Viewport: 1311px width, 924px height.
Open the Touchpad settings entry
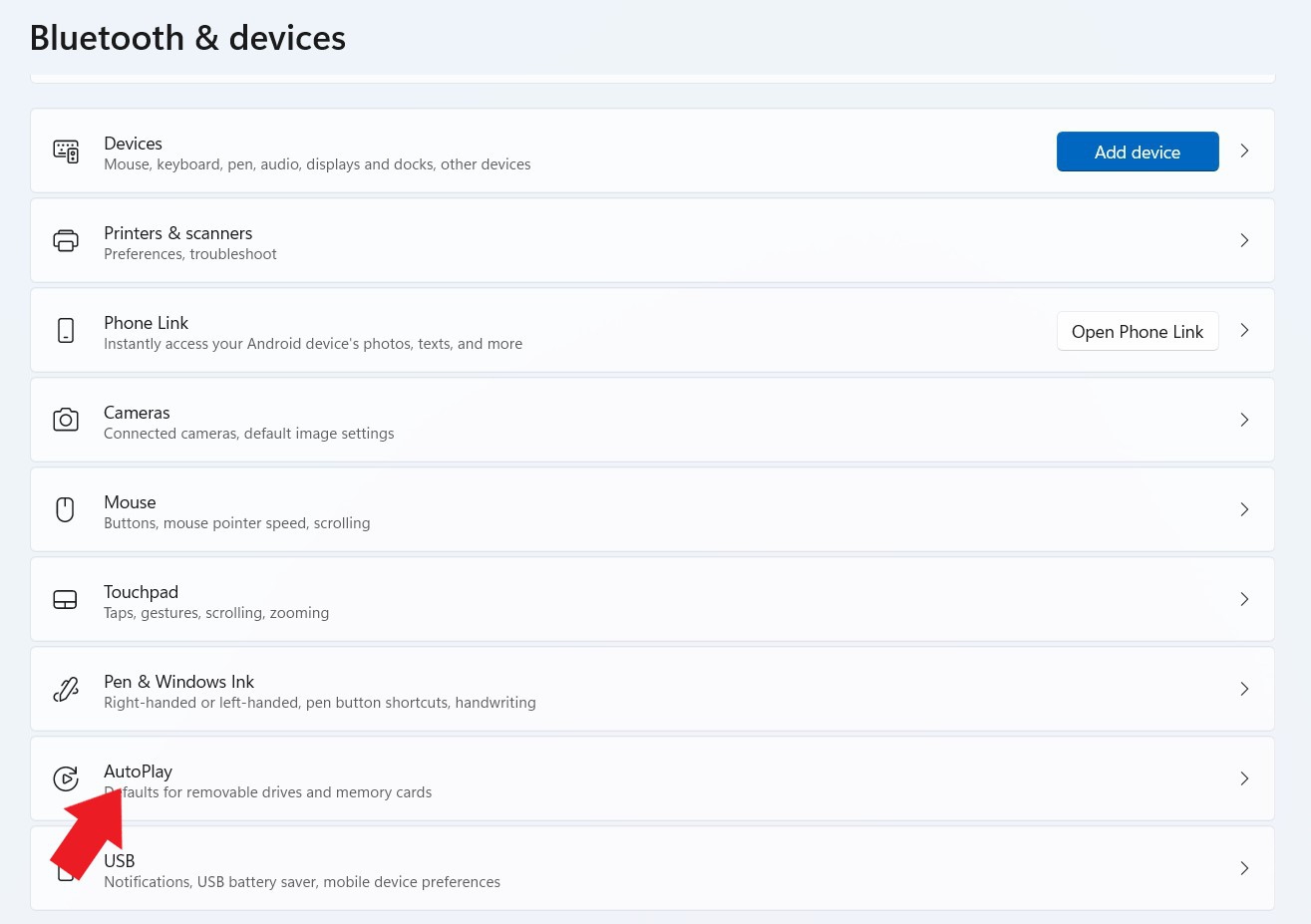[x=141, y=592]
